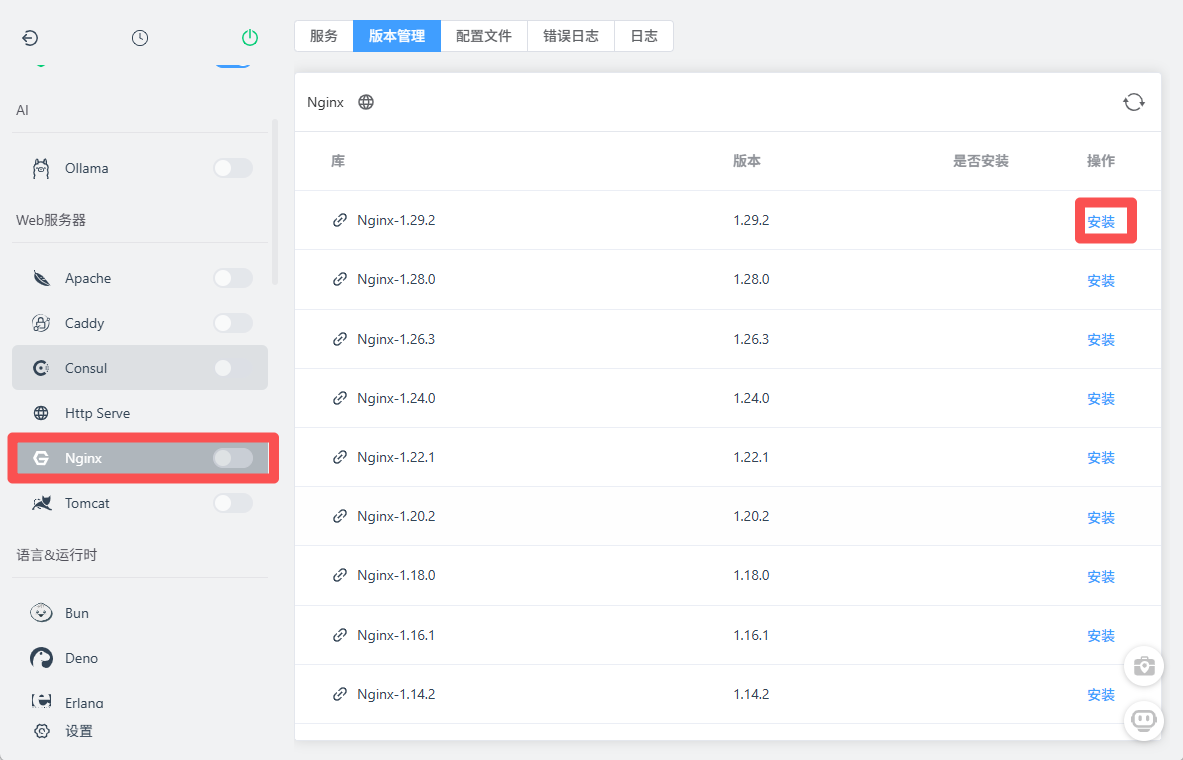The width and height of the screenshot is (1183, 760).
Task: Click link icon beside Nginx-1.20.2
Action: (340, 516)
